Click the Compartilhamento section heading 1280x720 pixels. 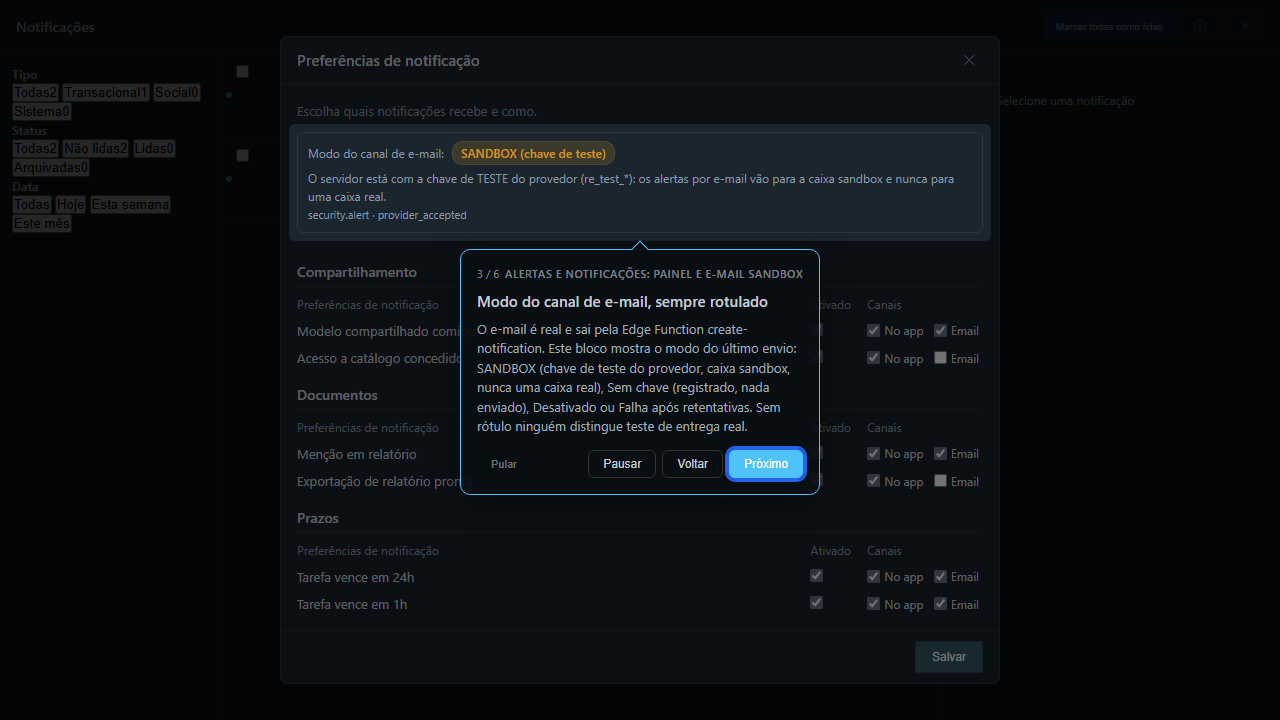tap(357, 272)
